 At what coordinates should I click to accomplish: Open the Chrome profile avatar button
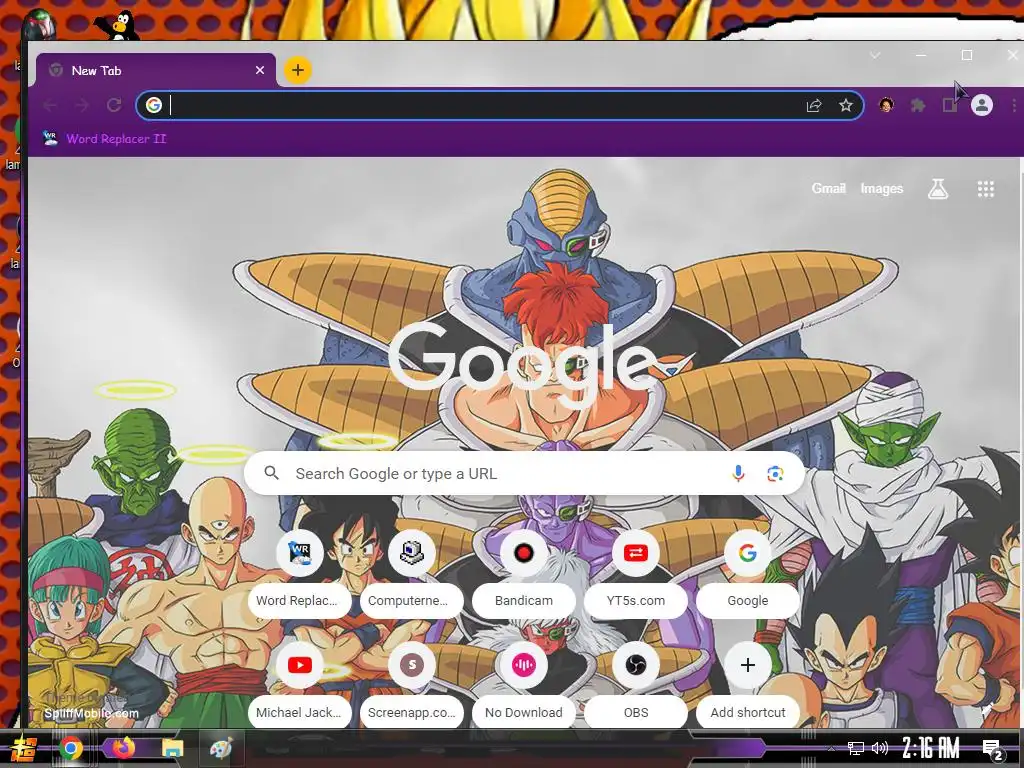pyautogui.click(x=982, y=105)
